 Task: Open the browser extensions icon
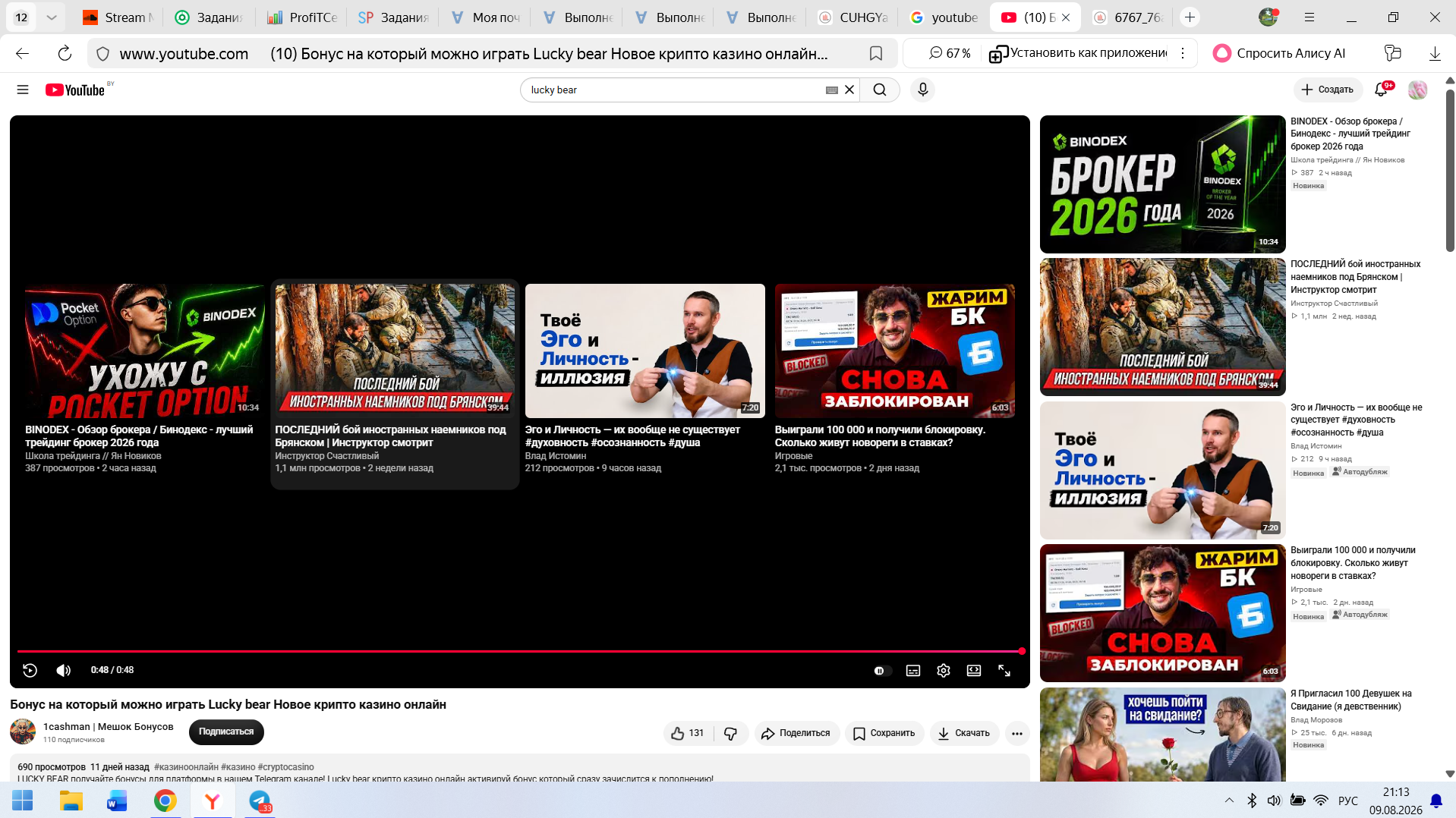[1393, 53]
